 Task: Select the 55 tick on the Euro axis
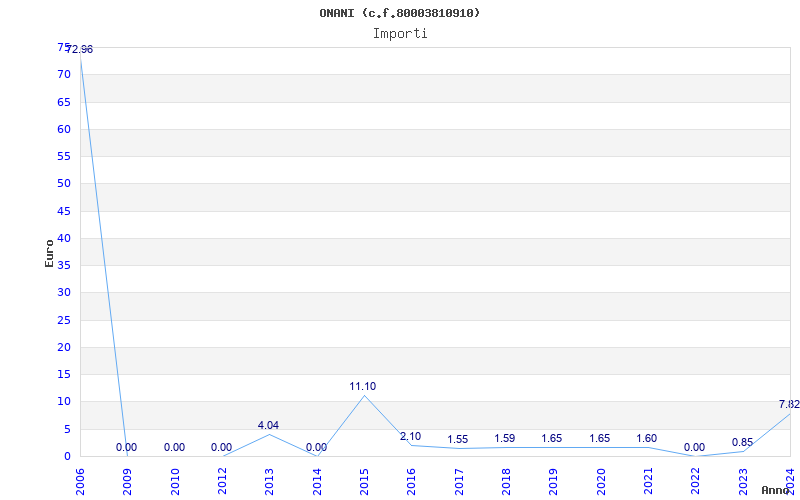[x=64, y=156]
